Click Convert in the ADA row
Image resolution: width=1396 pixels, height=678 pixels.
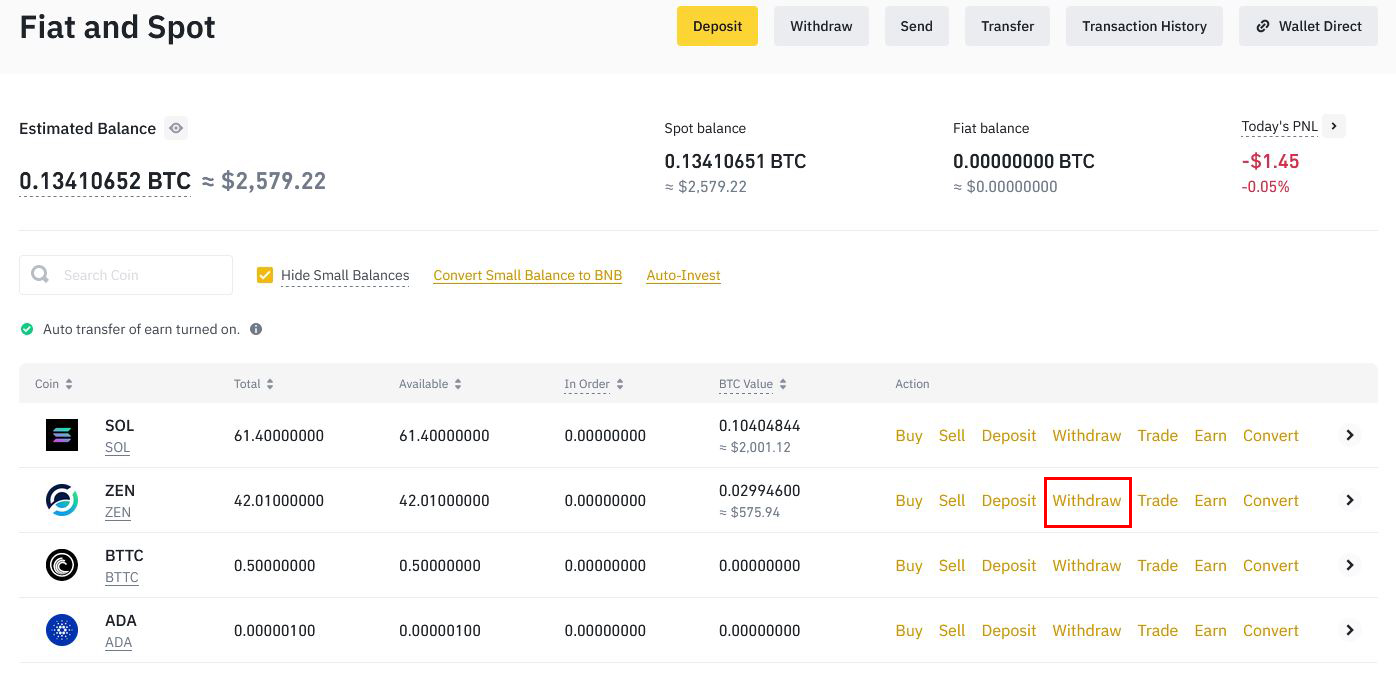(1271, 630)
